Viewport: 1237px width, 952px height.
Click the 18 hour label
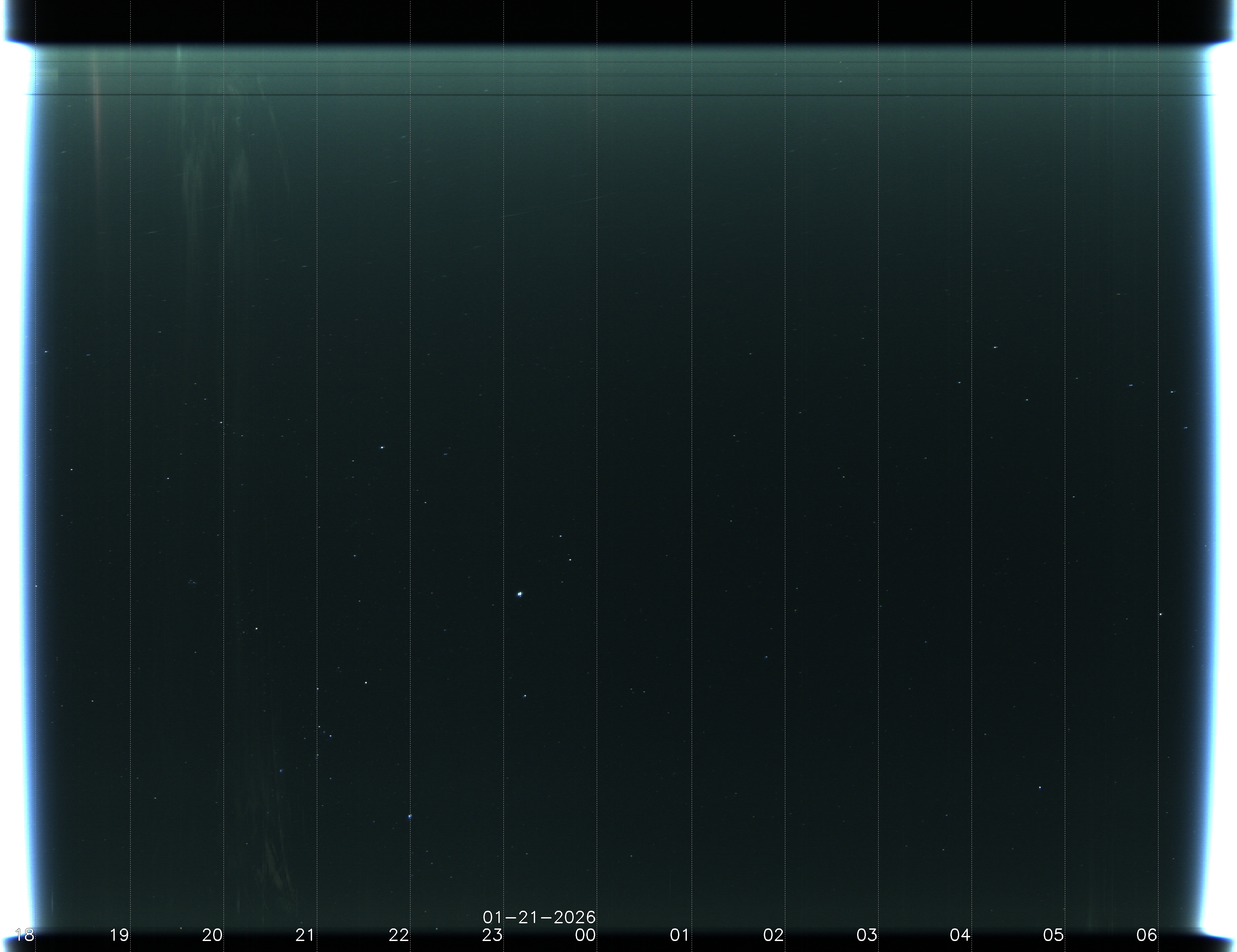point(24,935)
